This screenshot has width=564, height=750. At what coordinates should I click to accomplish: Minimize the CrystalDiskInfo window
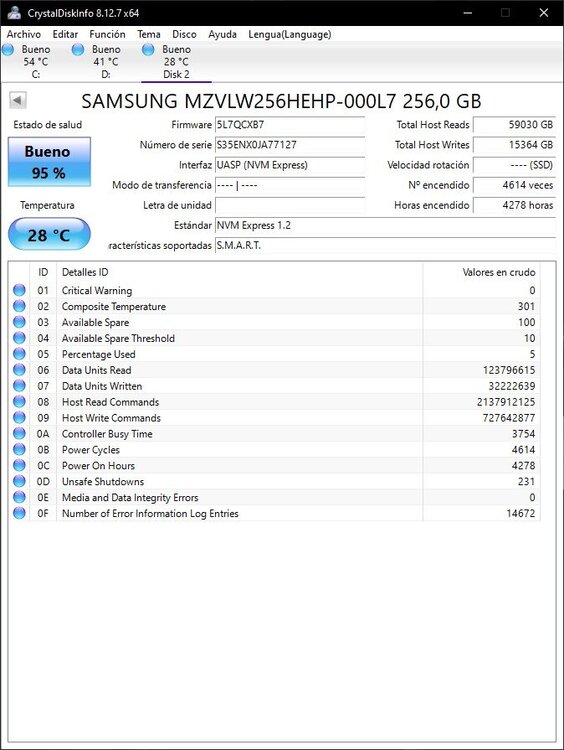(468, 12)
